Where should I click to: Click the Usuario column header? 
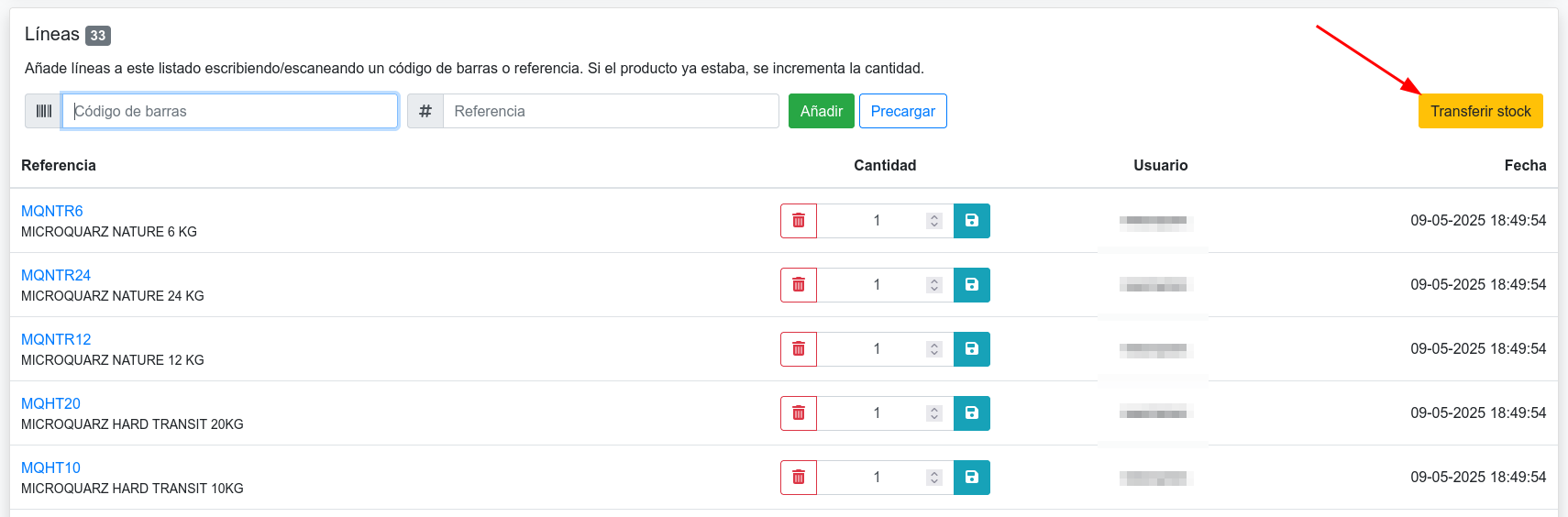1161,165
